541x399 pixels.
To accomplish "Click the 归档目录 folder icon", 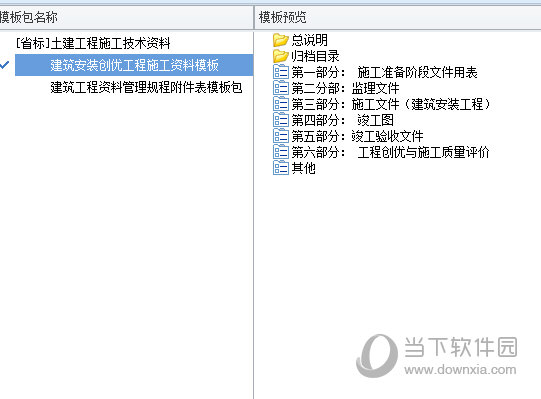I will point(281,56).
